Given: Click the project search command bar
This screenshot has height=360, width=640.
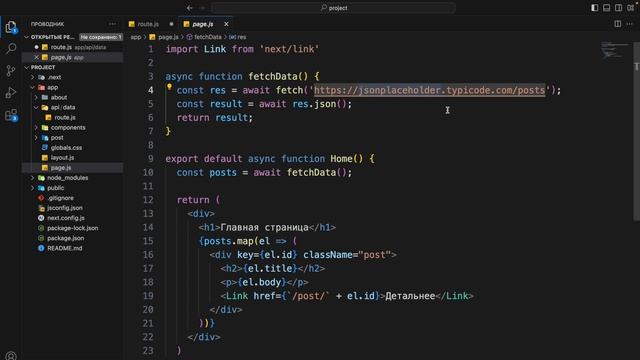Looking at the screenshot, I should [x=333, y=8].
